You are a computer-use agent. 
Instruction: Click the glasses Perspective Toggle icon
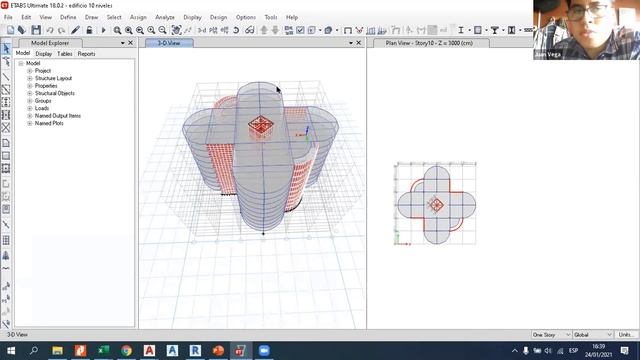(x=249, y=30)
